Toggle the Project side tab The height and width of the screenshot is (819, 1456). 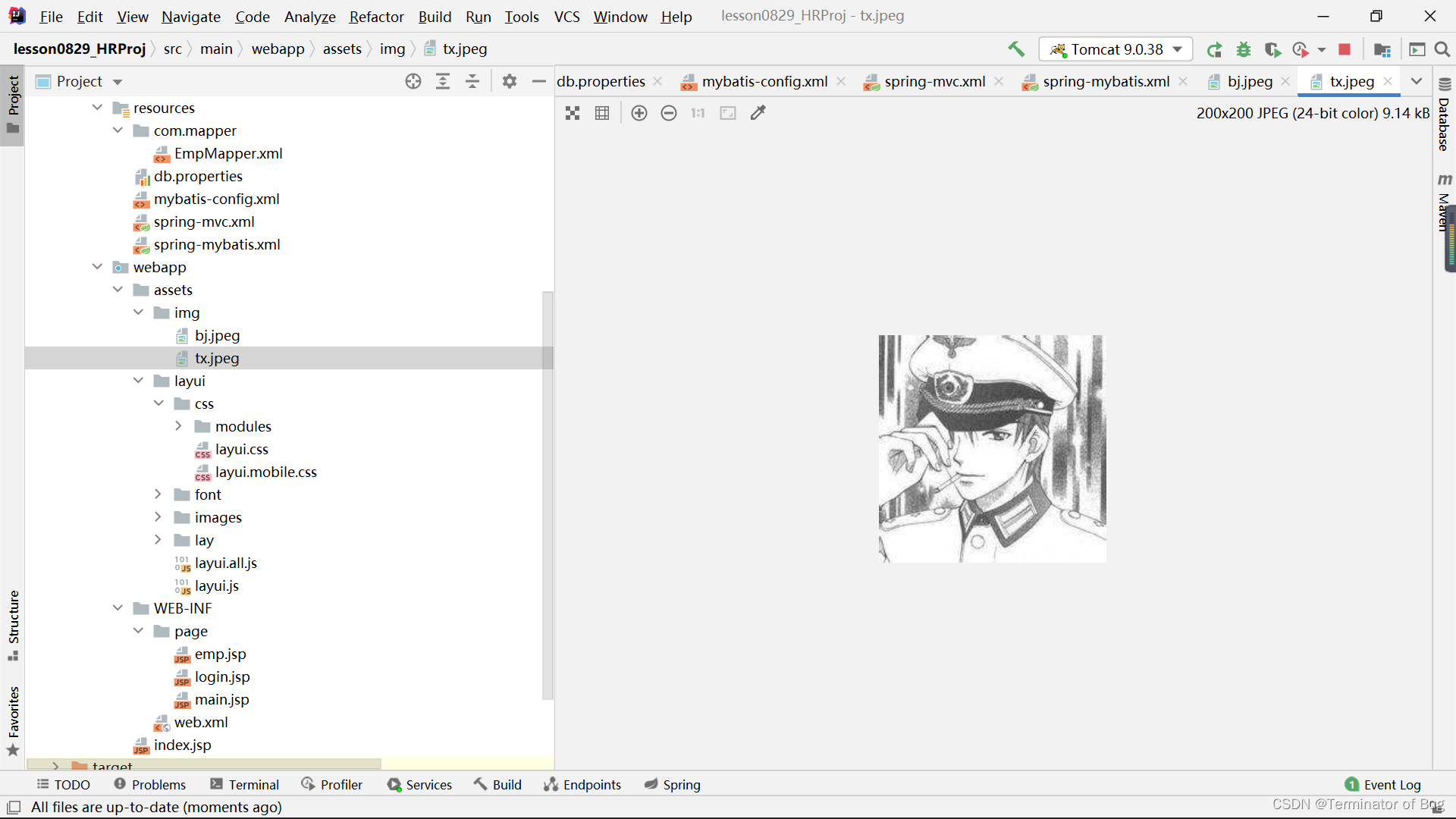[13, 105]
